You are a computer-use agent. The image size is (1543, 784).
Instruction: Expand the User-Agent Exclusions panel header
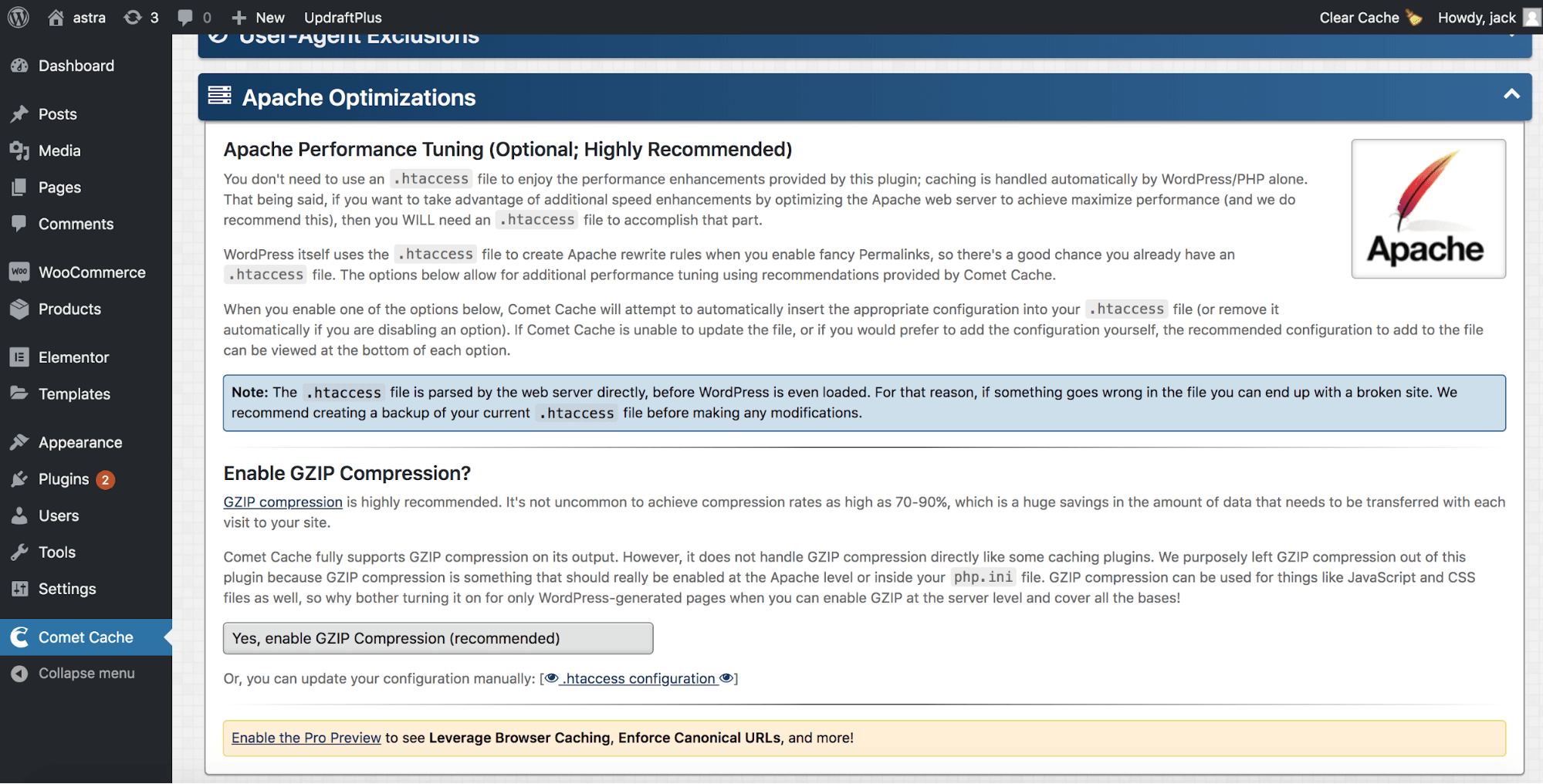pyautogui.click(x=865, y=45)
